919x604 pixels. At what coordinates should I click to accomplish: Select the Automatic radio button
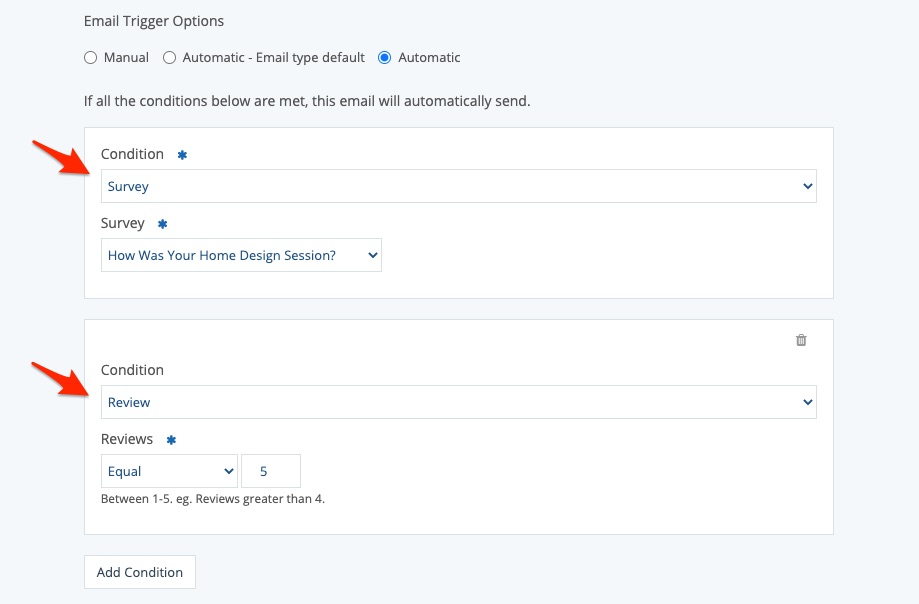[385, 58]
